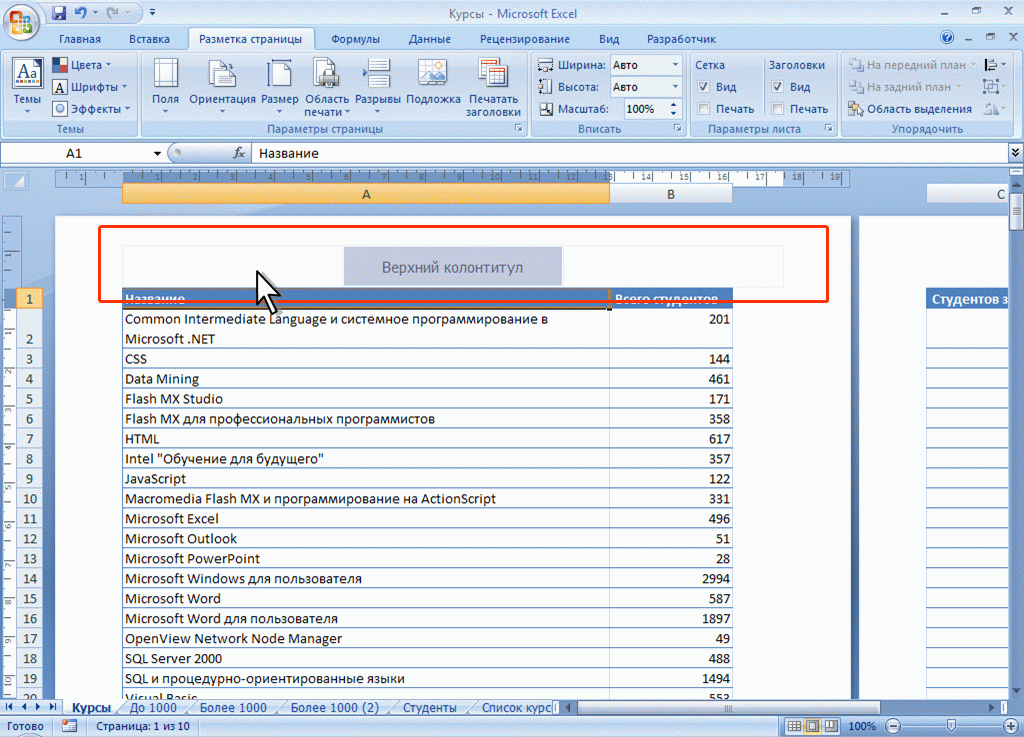This screenshot has height=737, width=1024.
Task: Click На передний план button
Action: [912, 65]
